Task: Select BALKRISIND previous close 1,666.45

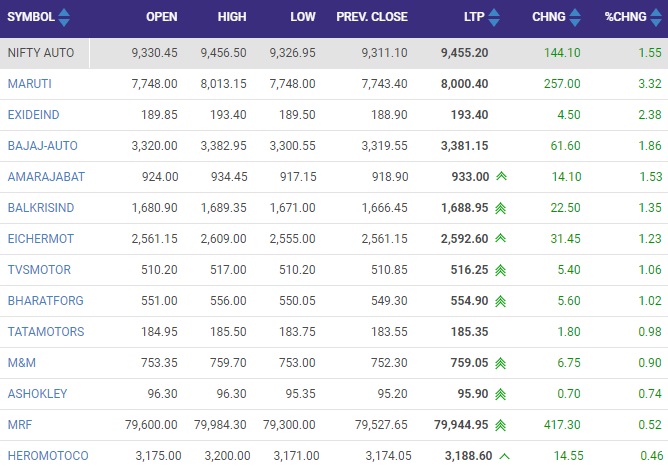Action: point(385,208)
